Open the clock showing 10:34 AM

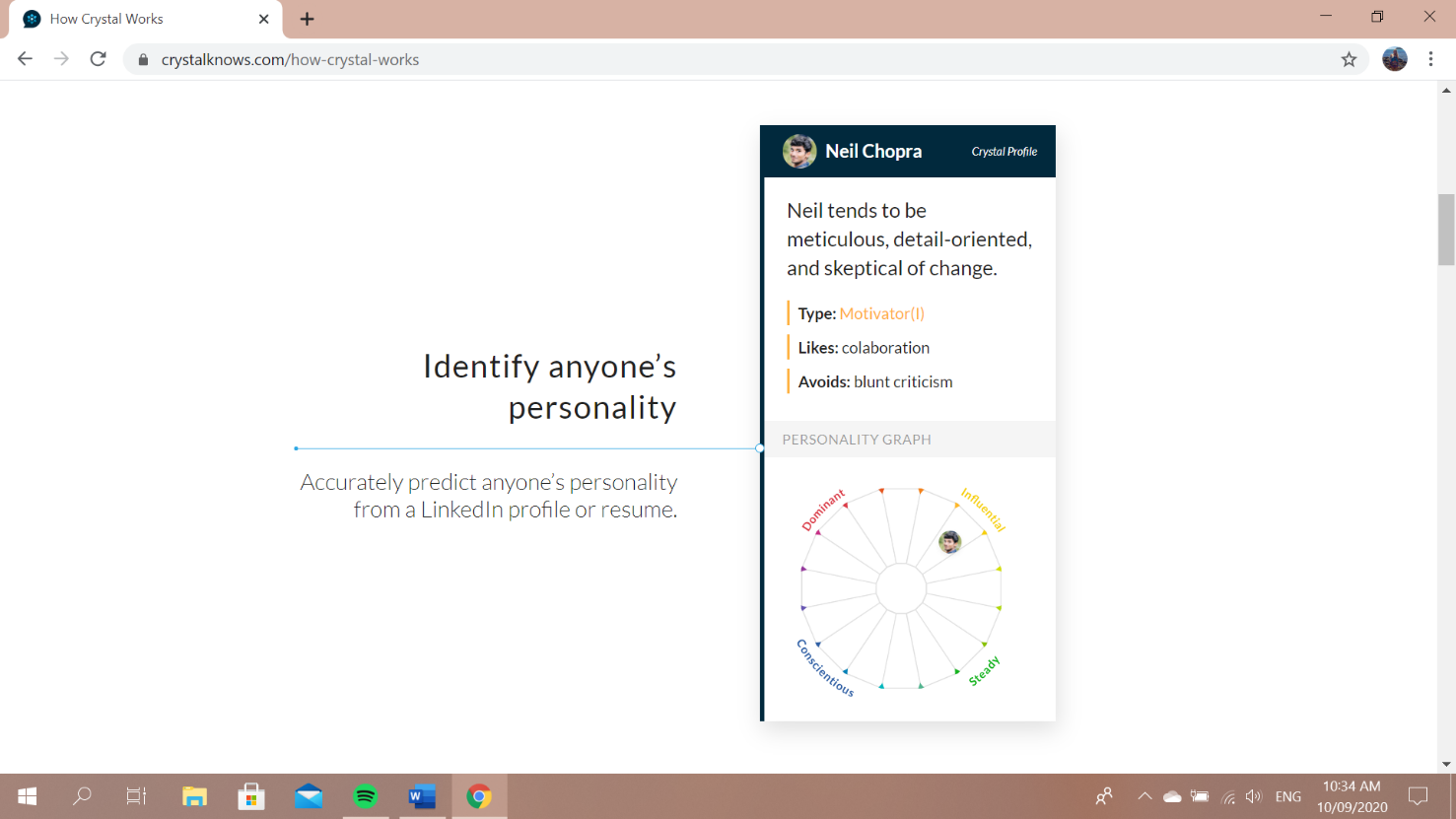pyautogui.click(x=1352, y=796)
